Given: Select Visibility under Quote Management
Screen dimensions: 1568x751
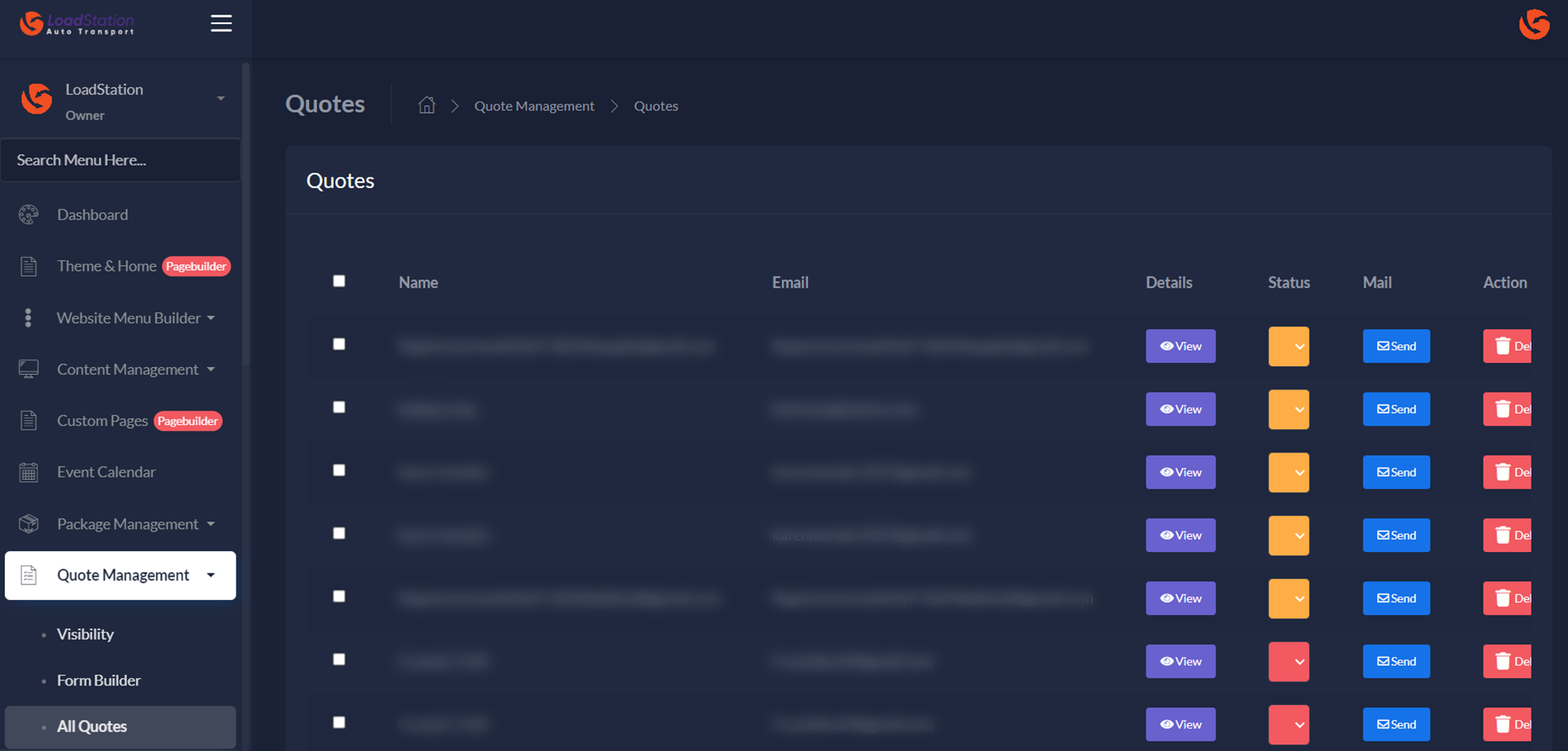Looking at the screenshot, I should click(x=85, y=634).
